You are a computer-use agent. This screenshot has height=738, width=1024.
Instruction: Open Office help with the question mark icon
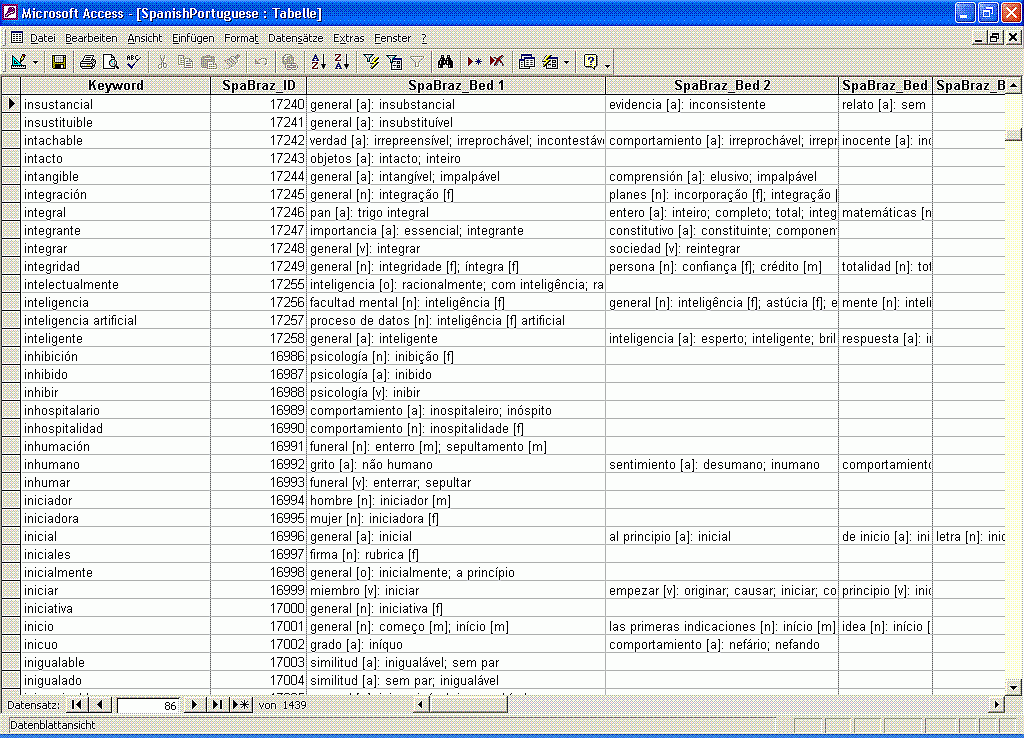click(x=590, y=62)
